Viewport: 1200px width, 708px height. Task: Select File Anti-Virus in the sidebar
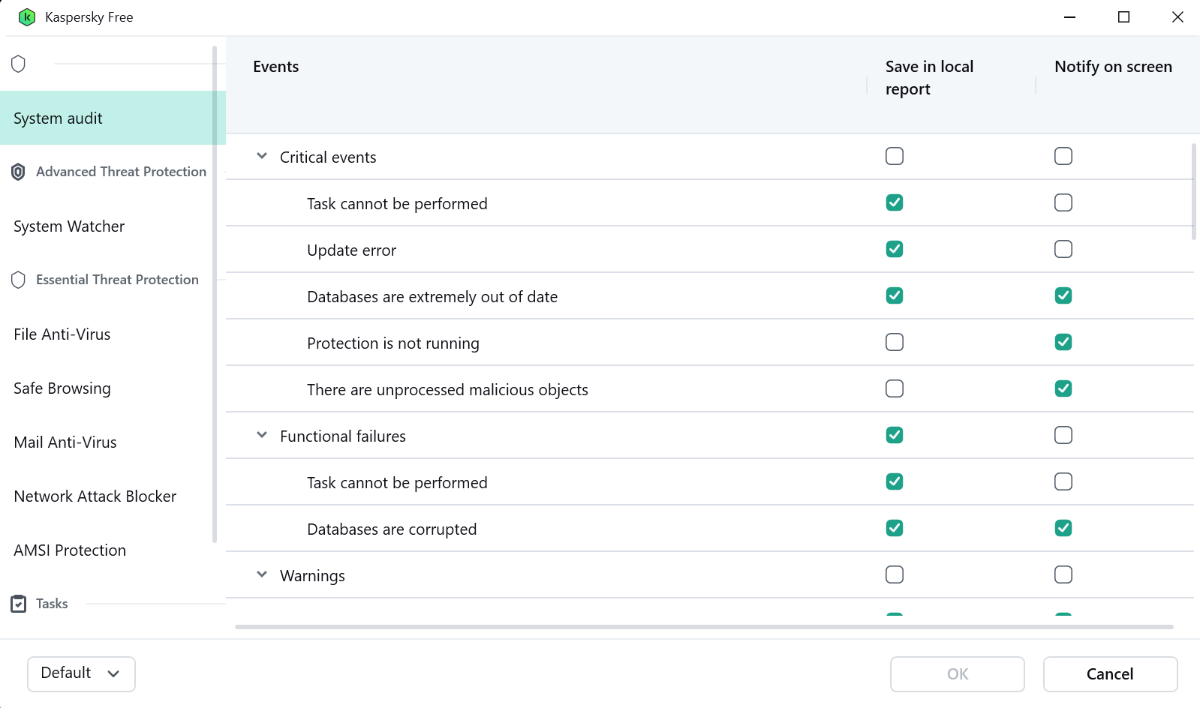[x=62, y=335]
